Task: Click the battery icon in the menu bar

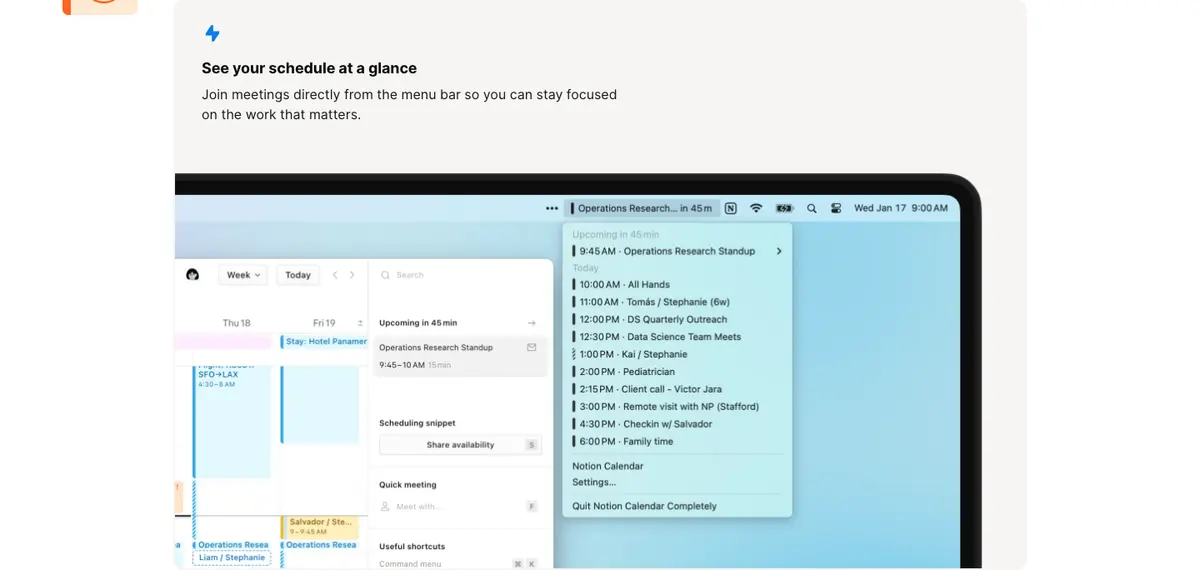Action: pyautogui.click(x=784, y=209)
